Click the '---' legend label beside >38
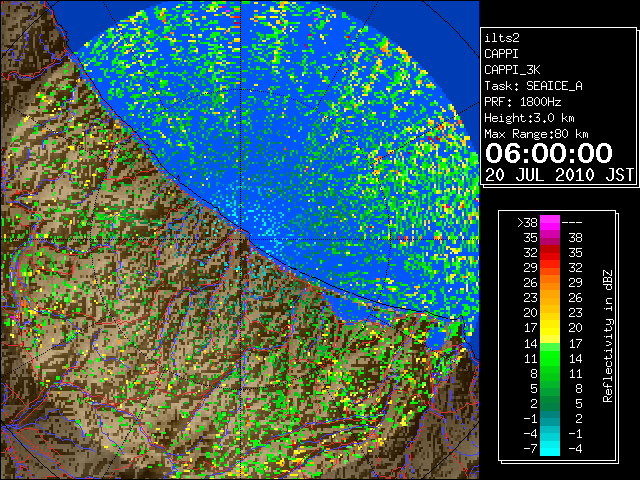 (572, 222)
